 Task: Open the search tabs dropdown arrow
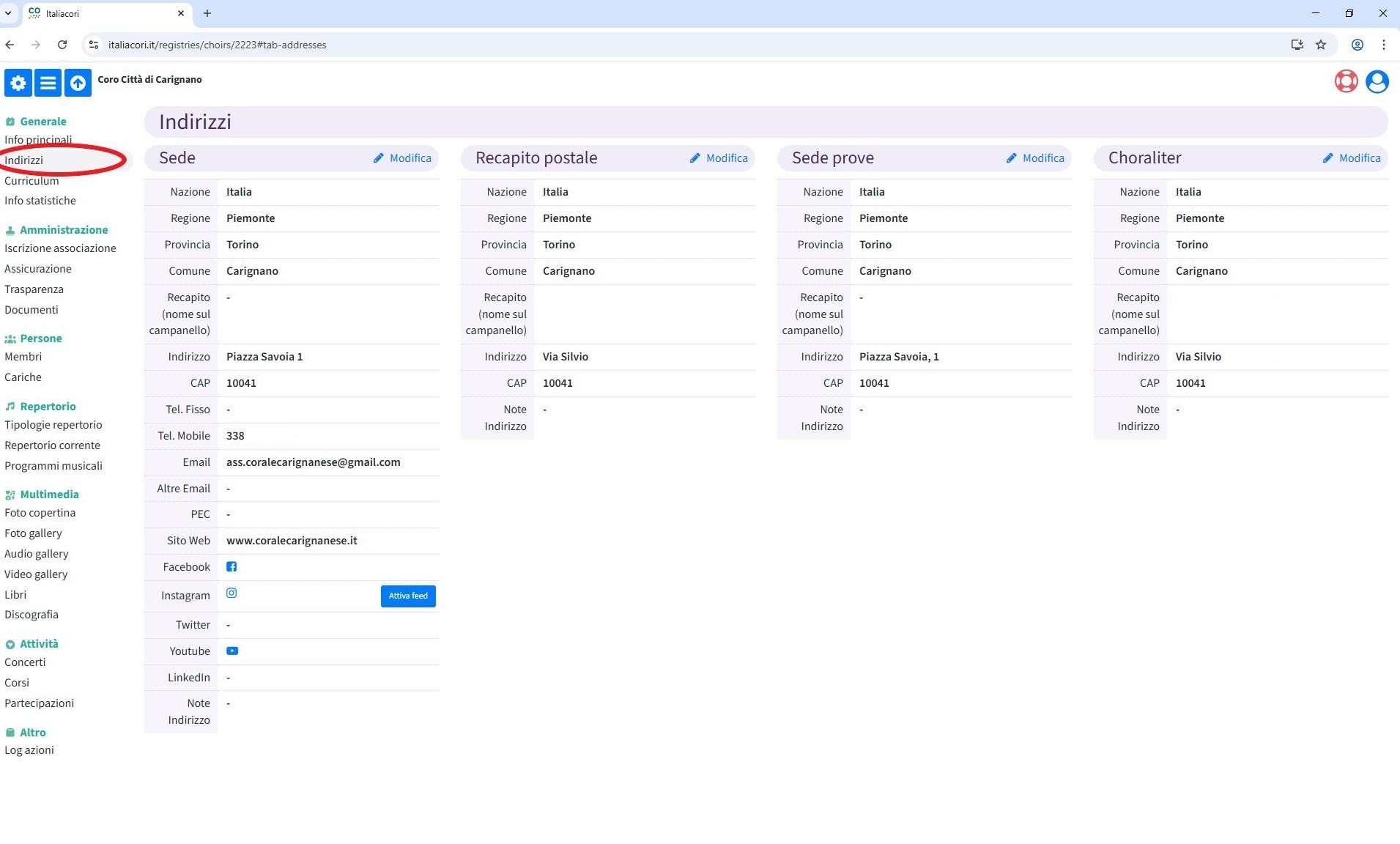click(x=8, y=13)
